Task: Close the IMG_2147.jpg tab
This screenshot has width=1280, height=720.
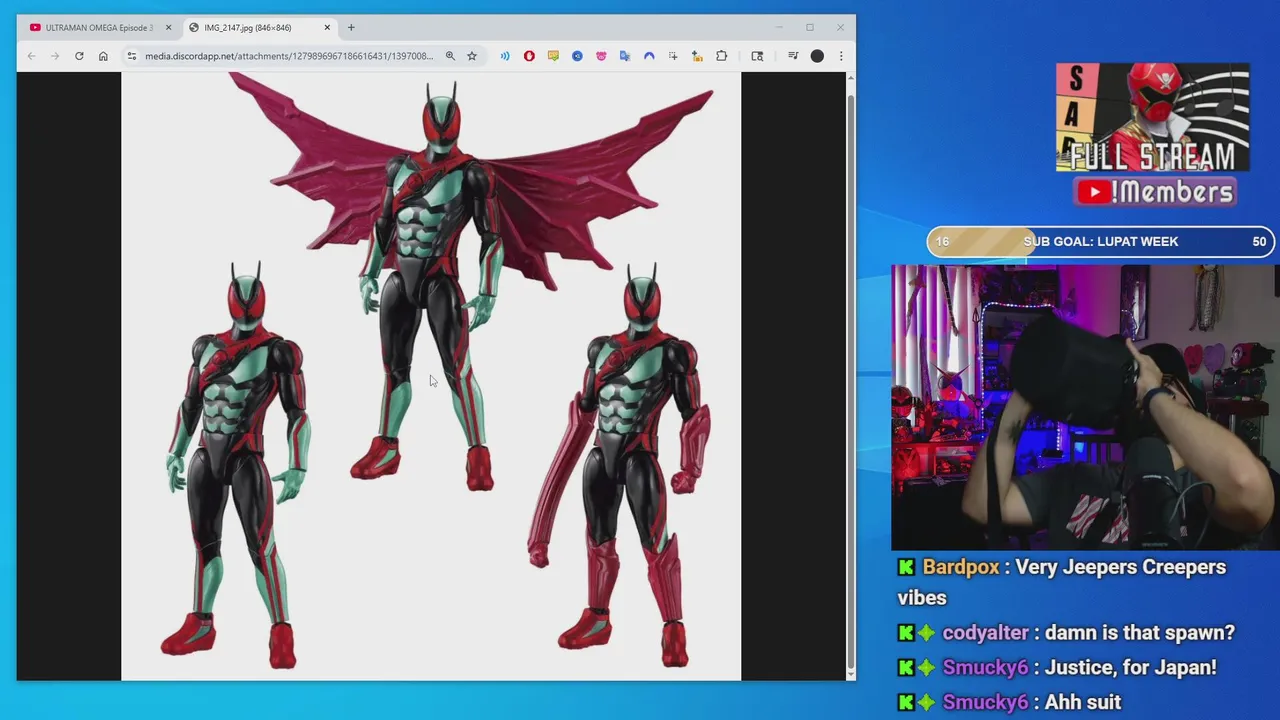Action: pyautogui.click(x=327, y=27)
